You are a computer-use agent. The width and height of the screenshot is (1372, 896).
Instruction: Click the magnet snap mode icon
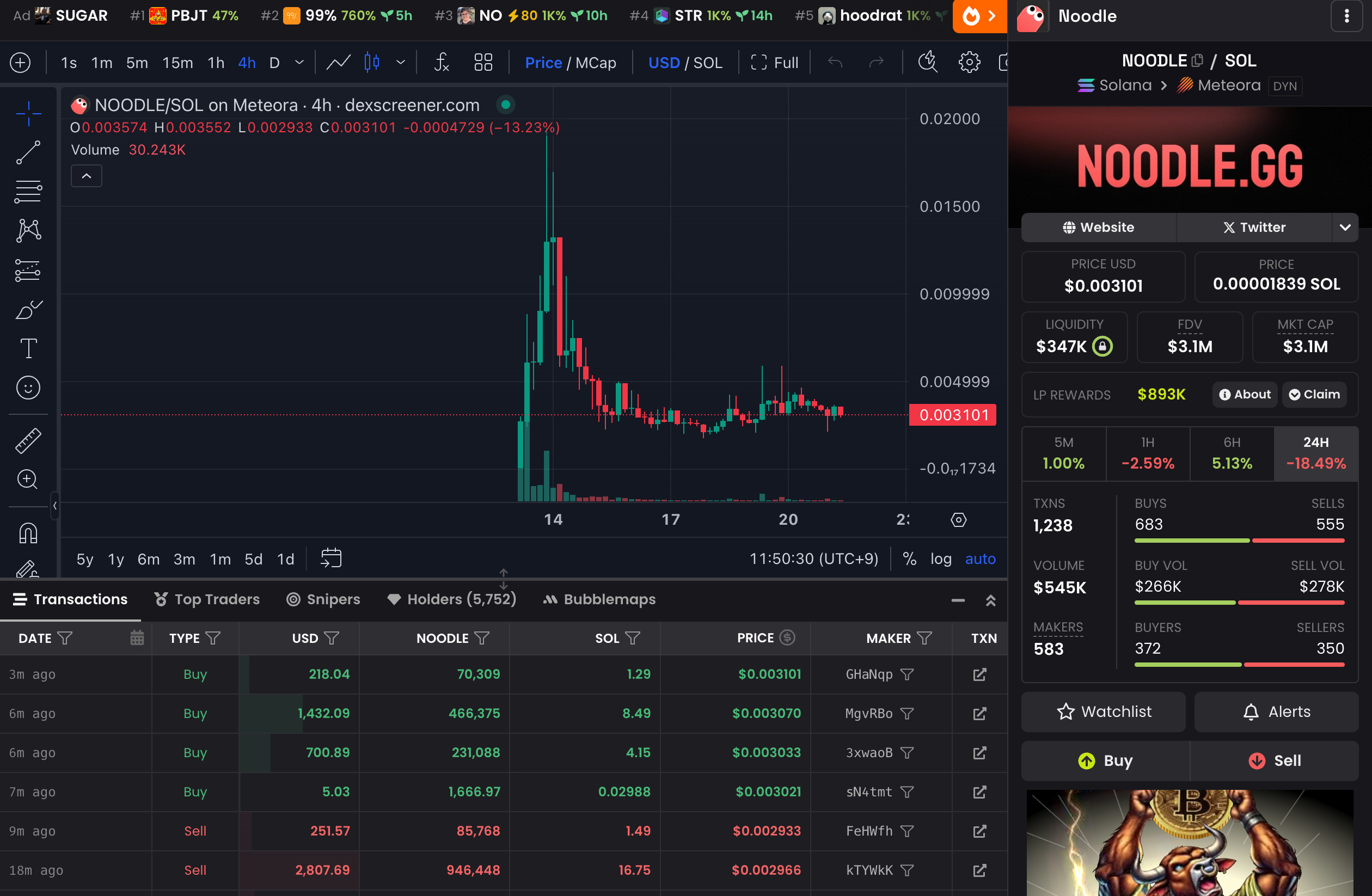(28, 533)
